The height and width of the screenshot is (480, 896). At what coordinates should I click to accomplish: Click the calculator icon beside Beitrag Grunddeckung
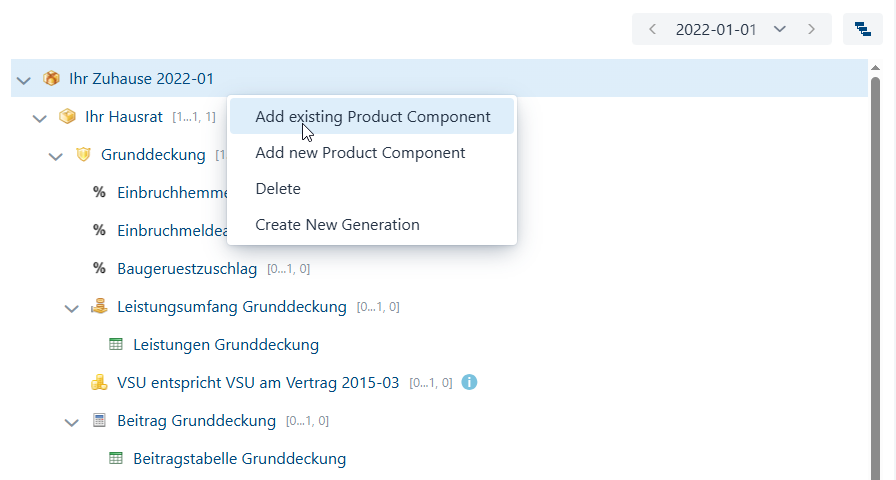tap(99, 421)
